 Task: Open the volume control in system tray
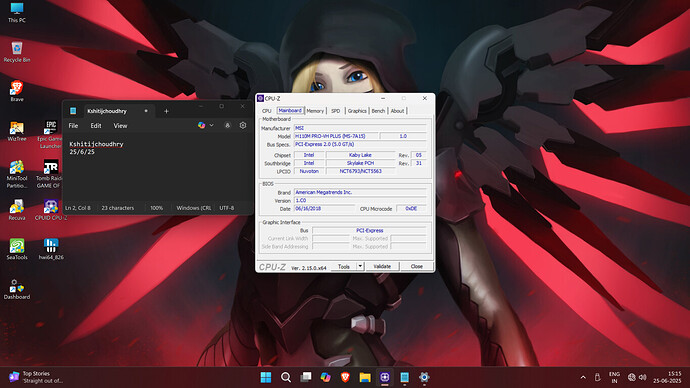tap(642, 377)
